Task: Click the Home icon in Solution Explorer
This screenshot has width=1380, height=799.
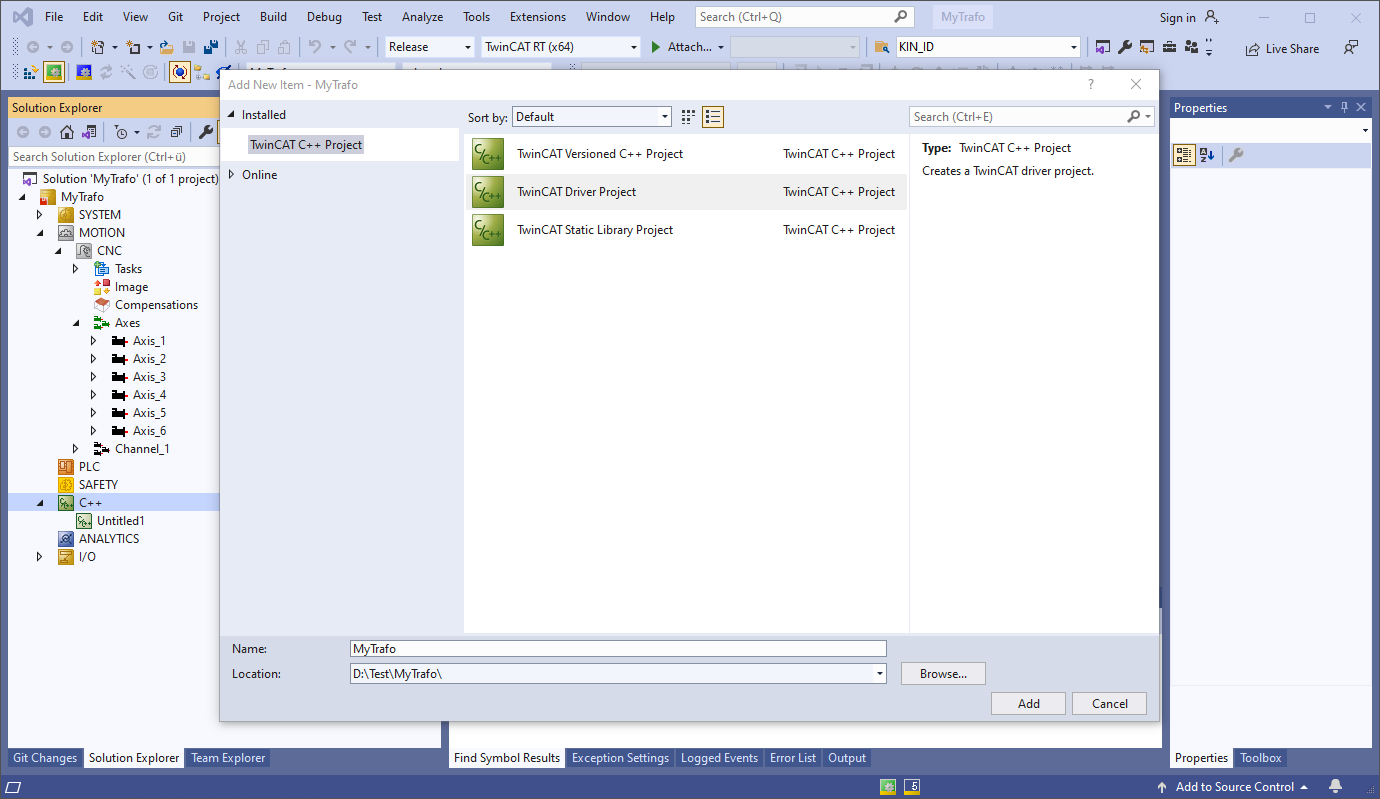Action: point(67,132)
